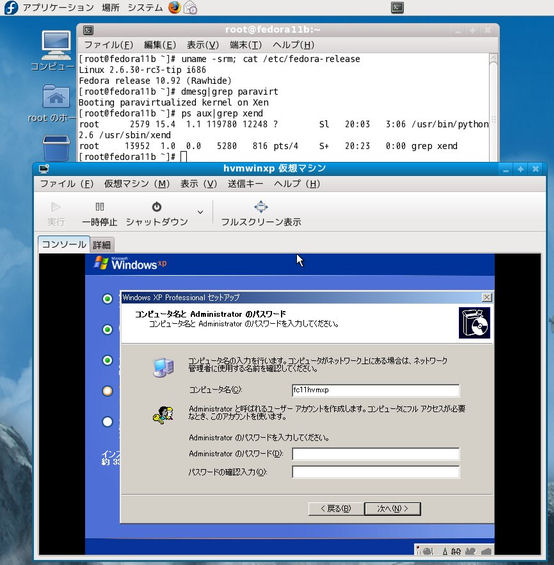554x565 pixels.
Task: Focus the Administrator password field
Action: pos(375,454)
